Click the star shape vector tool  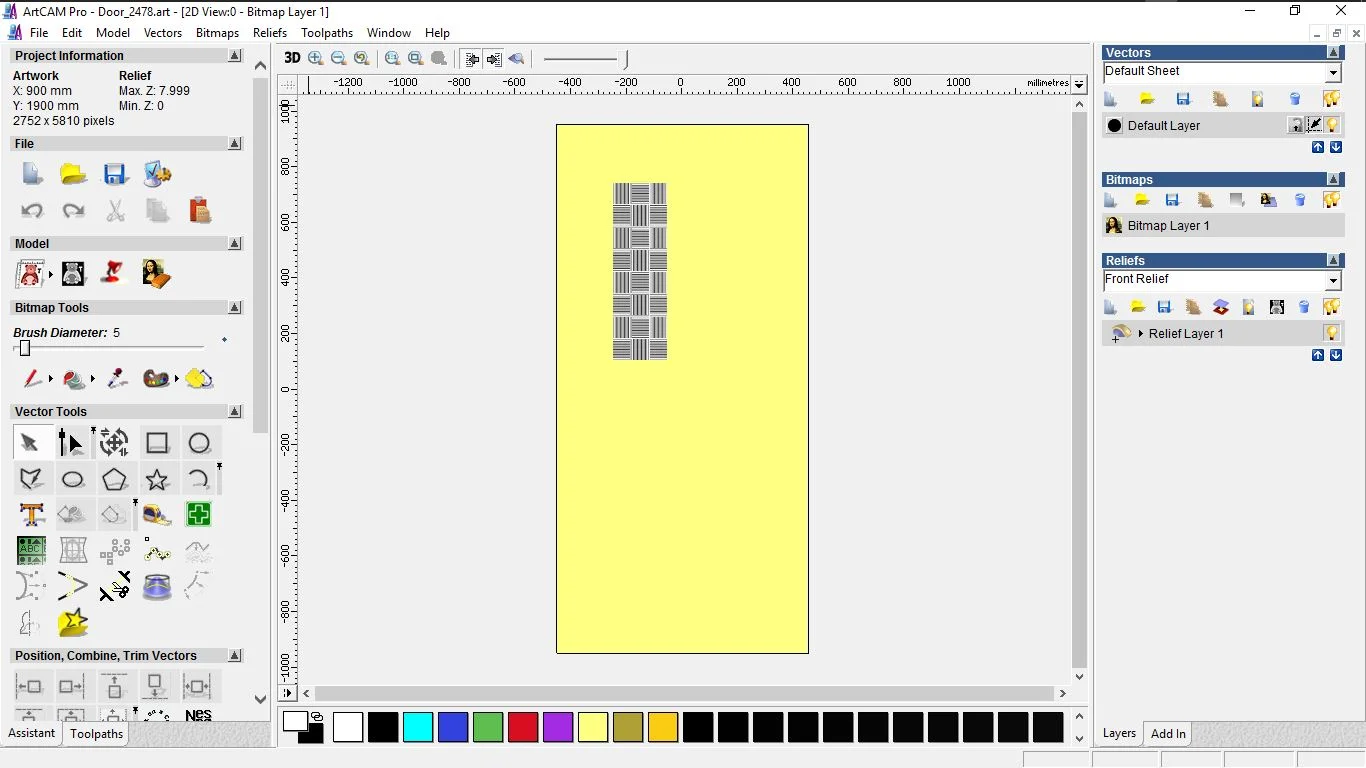point(157,480)
